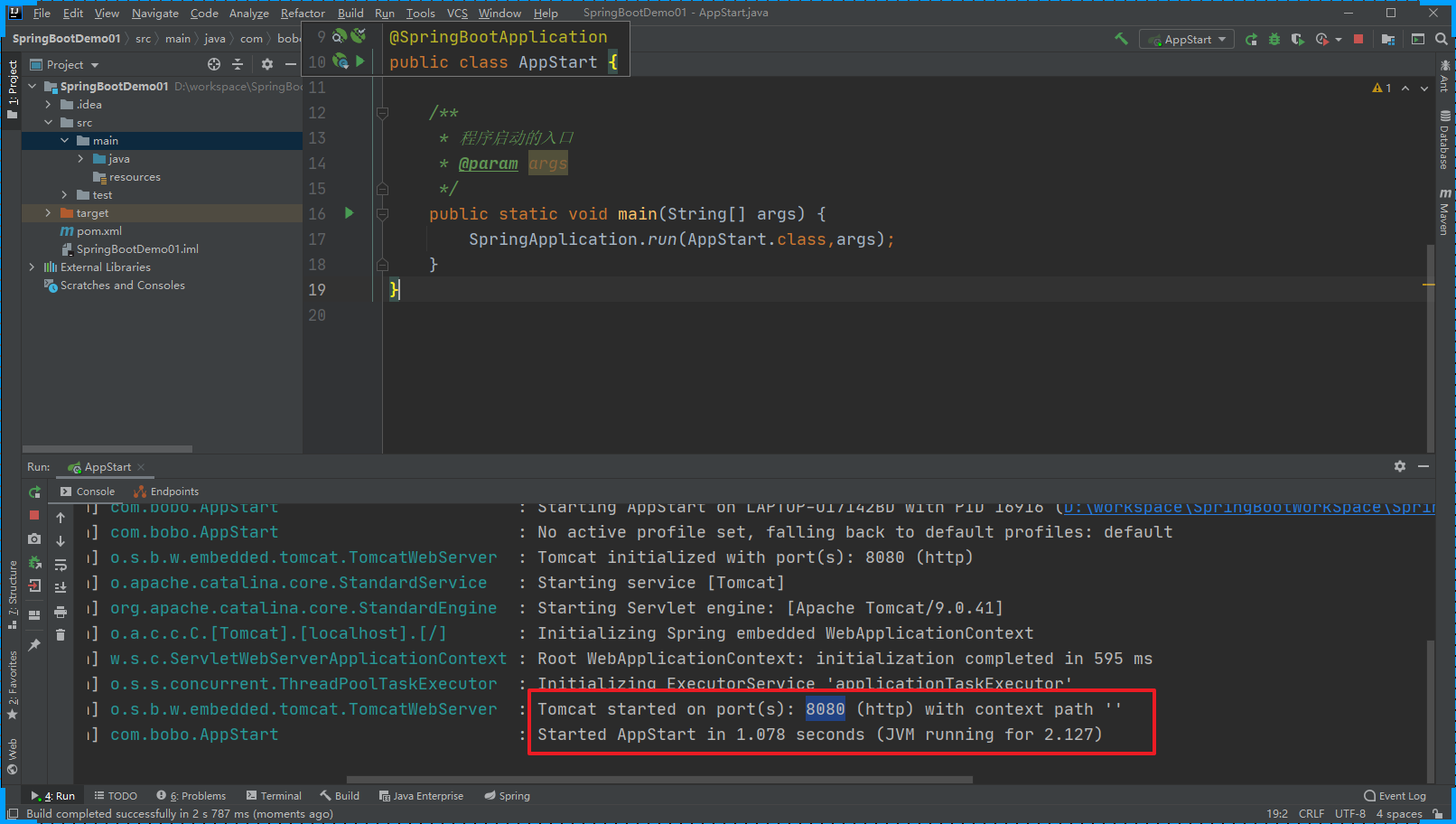Click the Profiler run icon in toolbar

click(1322, 39)
